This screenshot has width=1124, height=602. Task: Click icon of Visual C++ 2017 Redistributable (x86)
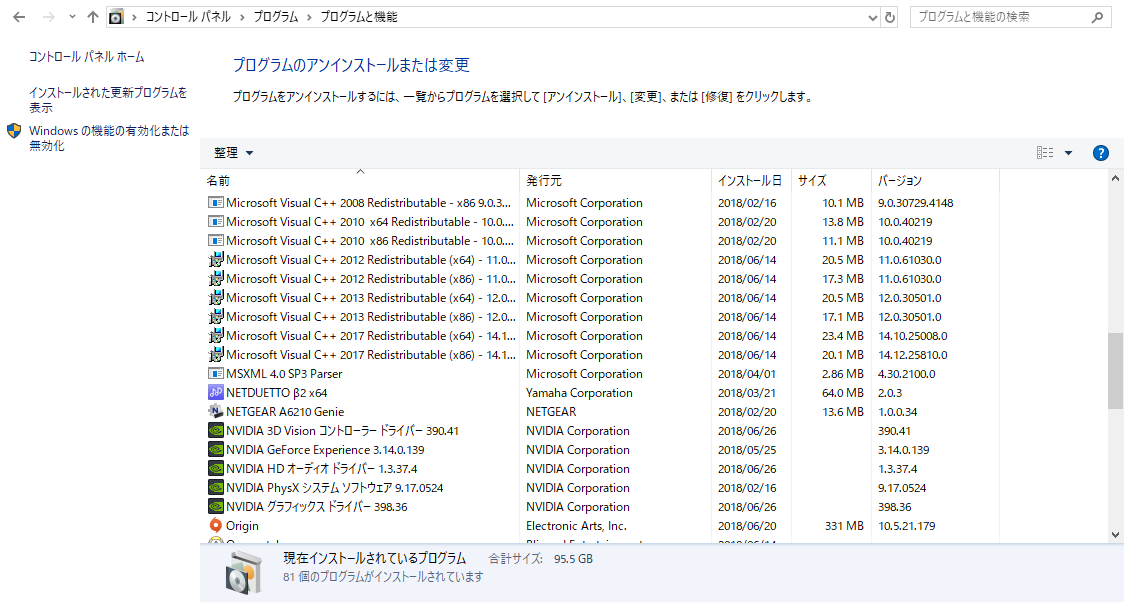point(215,355)
